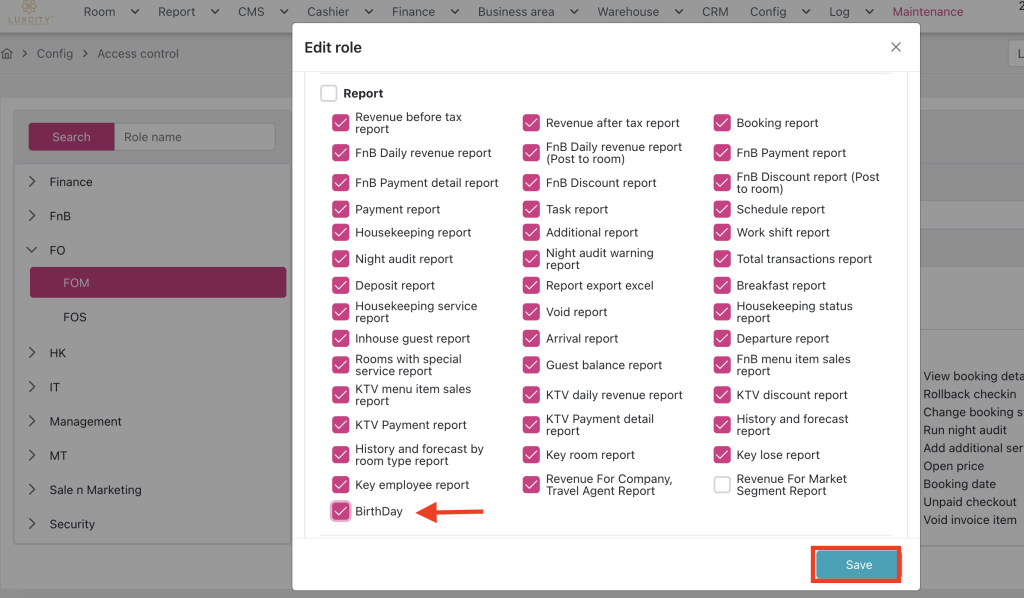Viewport: 1024px width, 598px height.
Task: Uncheck the BirthDay report checkbox
Action: click(x=341, y=512)
